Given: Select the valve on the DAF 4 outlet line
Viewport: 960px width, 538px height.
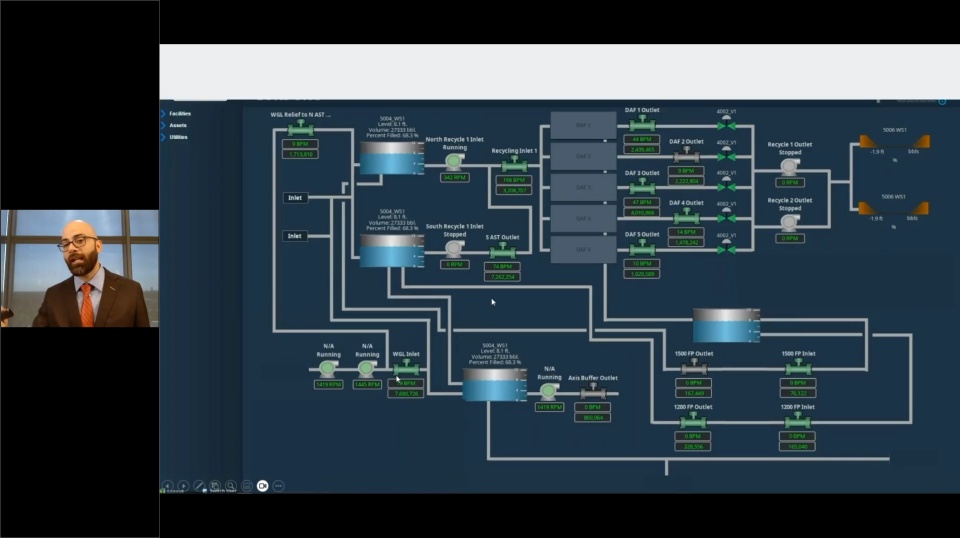Looking at the screenshot, I should pyautogui.click(x=727, y=216).
